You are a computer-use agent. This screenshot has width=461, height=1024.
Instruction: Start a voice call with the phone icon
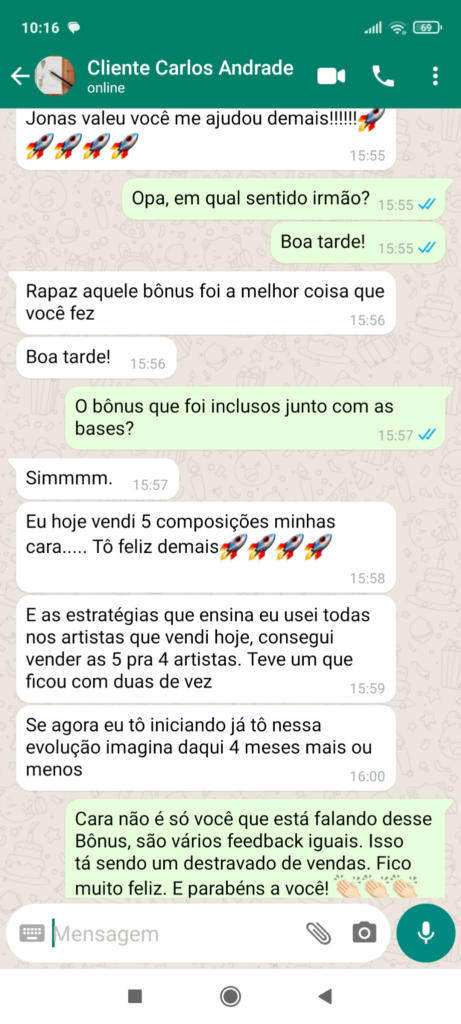click(383, 76)
